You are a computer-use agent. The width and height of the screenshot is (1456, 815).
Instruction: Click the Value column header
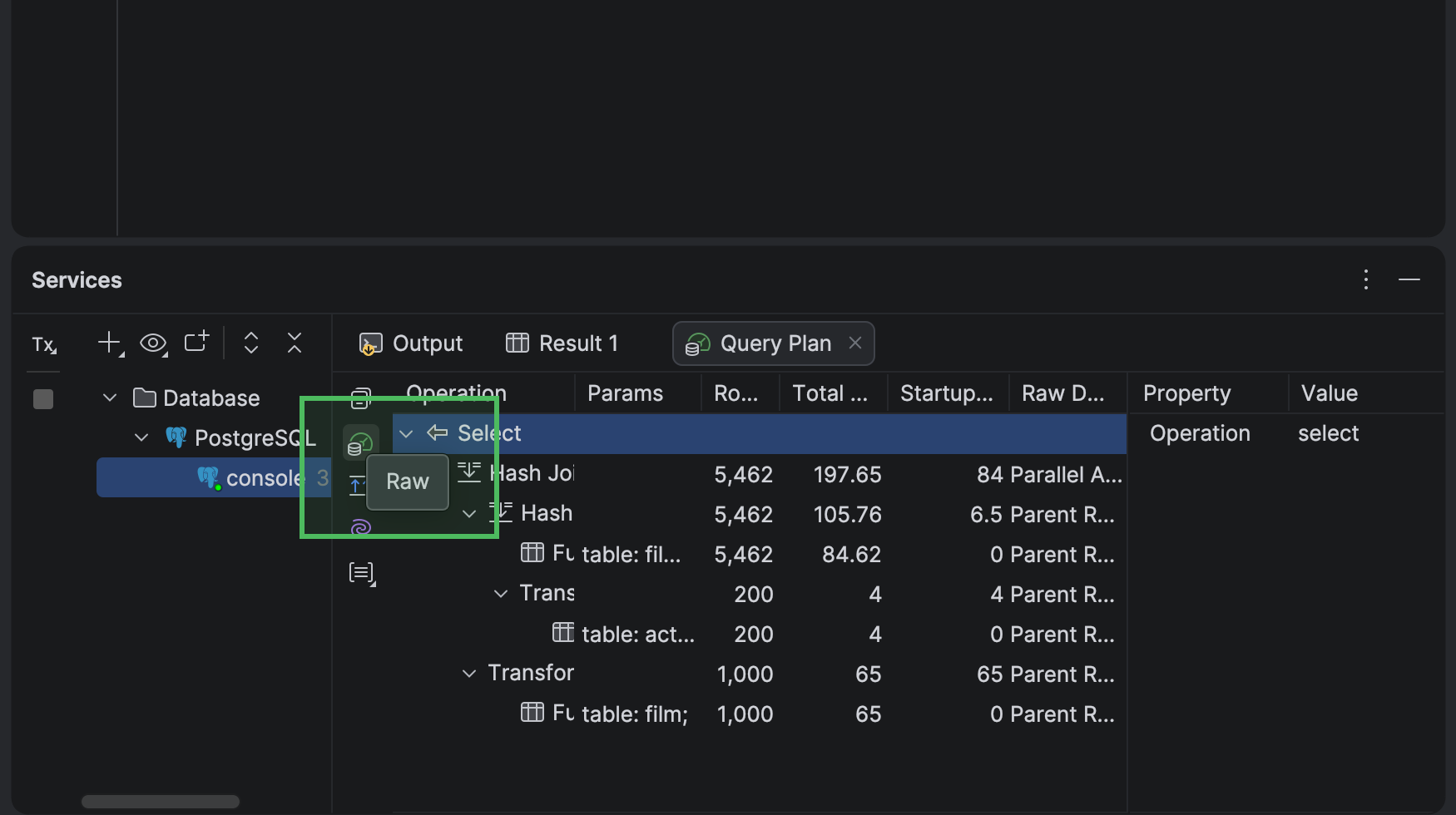[x=1330, y=393]
